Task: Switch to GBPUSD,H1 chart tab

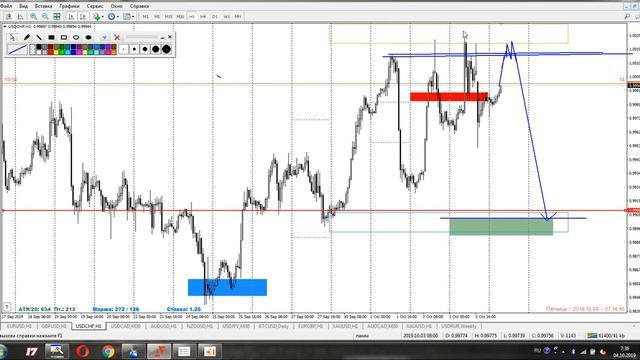Action: 54,326
